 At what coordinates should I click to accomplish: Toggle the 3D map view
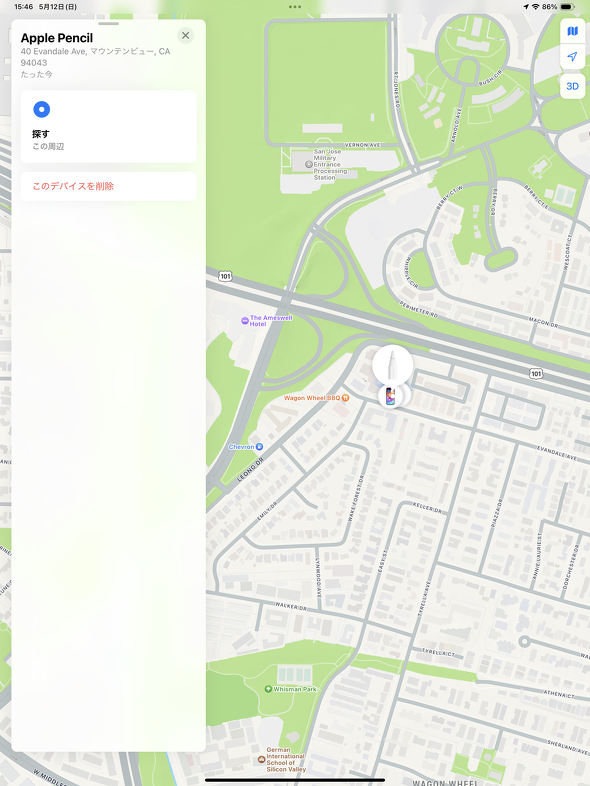[x=572, y=86]
